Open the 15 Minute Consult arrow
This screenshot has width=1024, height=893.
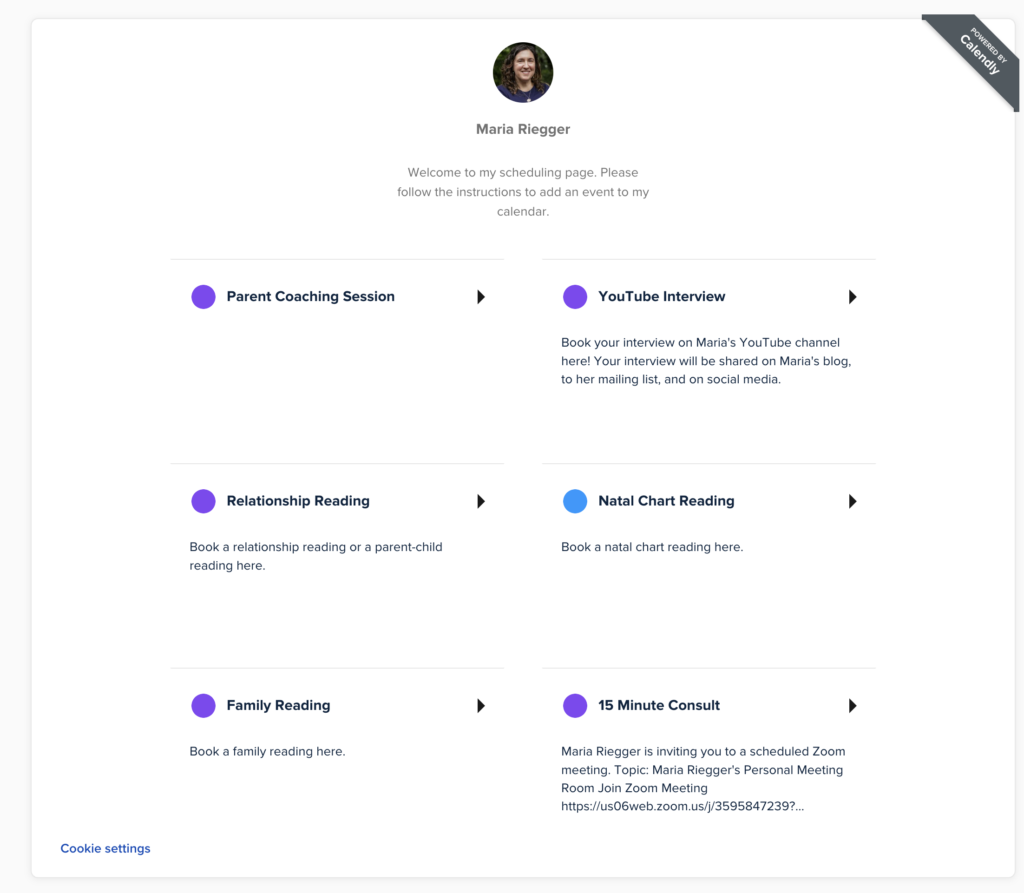point(853,706)
